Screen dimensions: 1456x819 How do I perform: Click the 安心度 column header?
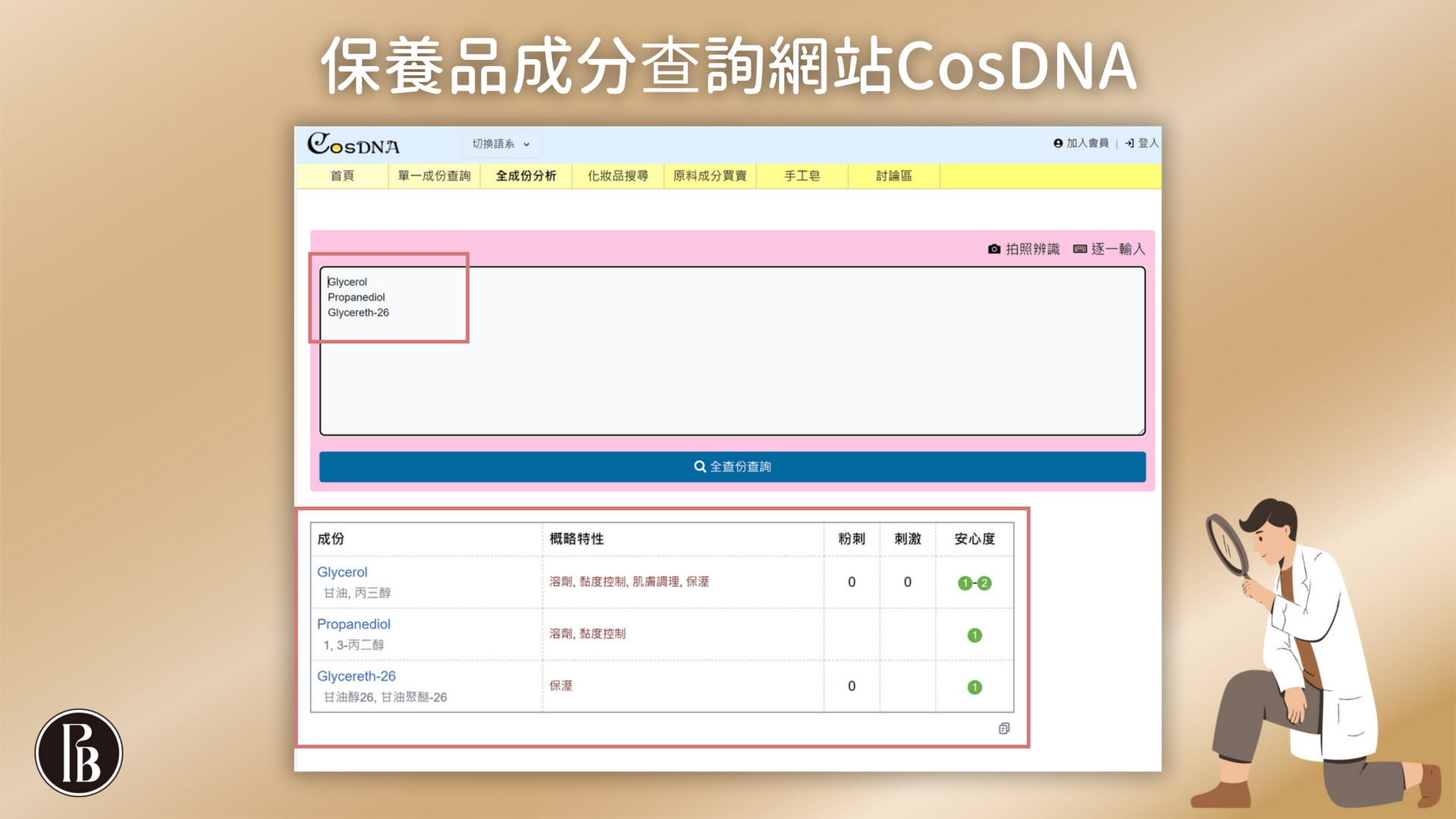pyautogui.click(x=974, y=539)
